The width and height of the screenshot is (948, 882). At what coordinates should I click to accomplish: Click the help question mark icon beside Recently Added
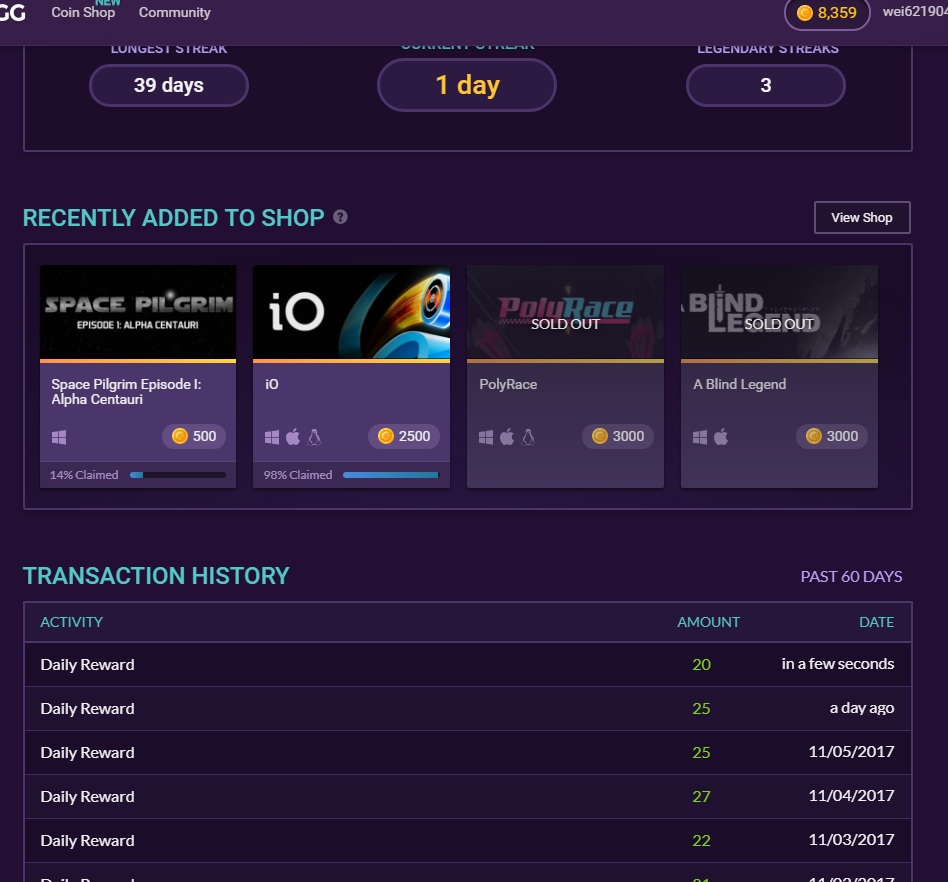coord(340,217)
